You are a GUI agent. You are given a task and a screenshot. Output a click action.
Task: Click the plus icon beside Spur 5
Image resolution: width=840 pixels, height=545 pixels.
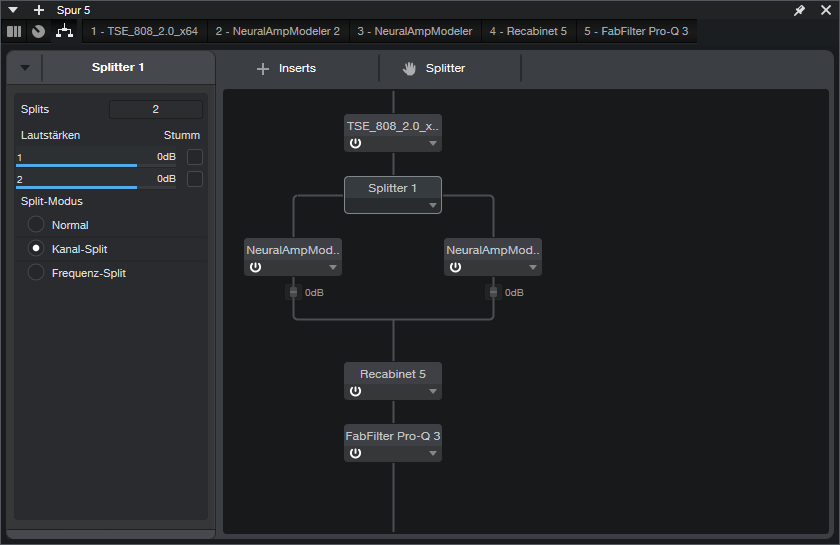pyautogui.click(x=39, y=10)
